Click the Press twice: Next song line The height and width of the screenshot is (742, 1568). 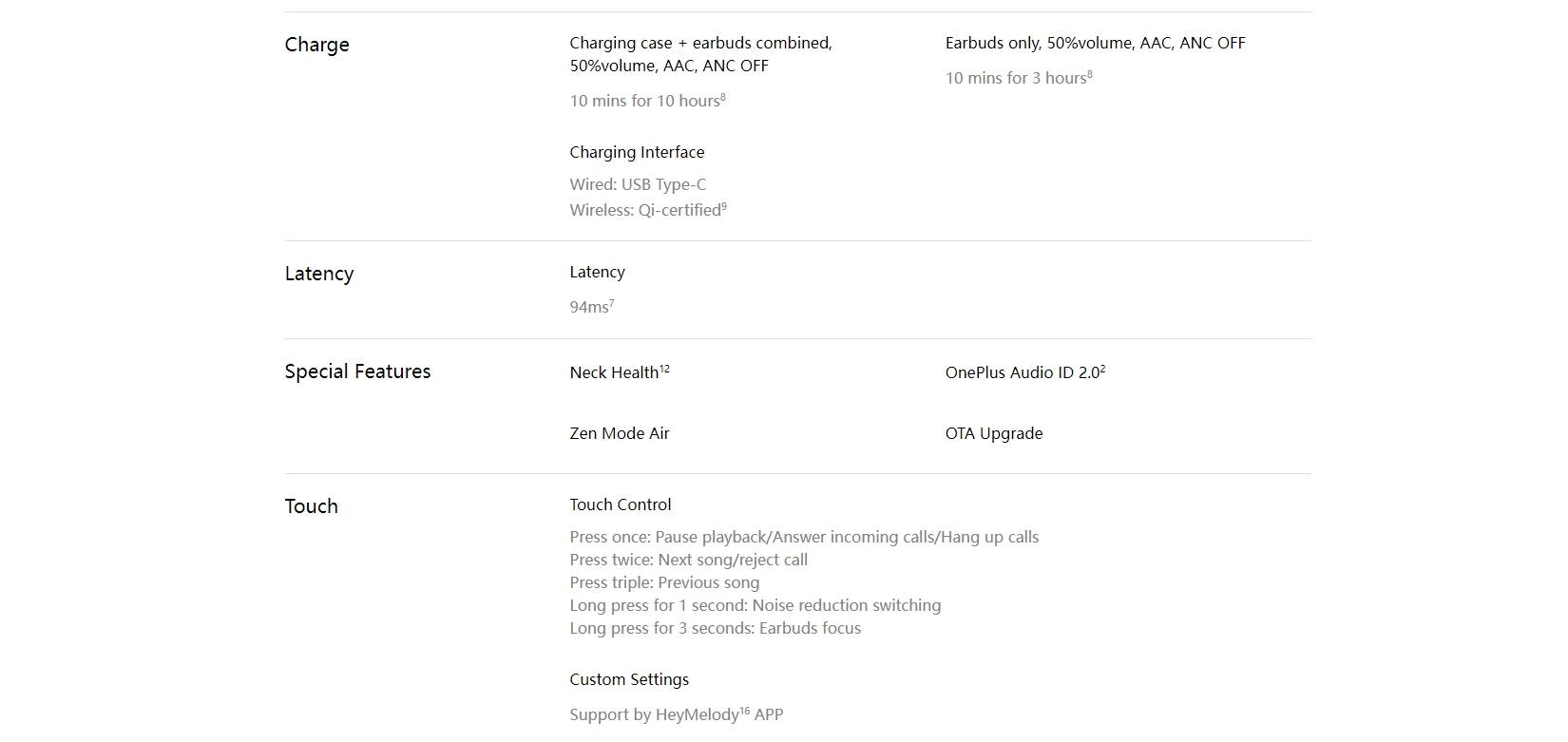689,560
